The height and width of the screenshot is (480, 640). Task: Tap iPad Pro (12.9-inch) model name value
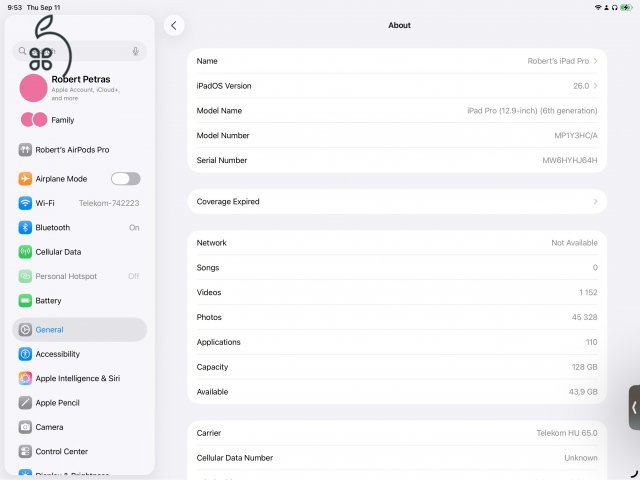[x=532, y=111]
